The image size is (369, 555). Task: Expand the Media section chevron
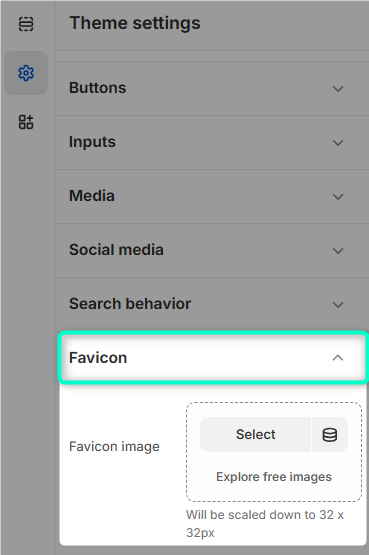[338, 196]
